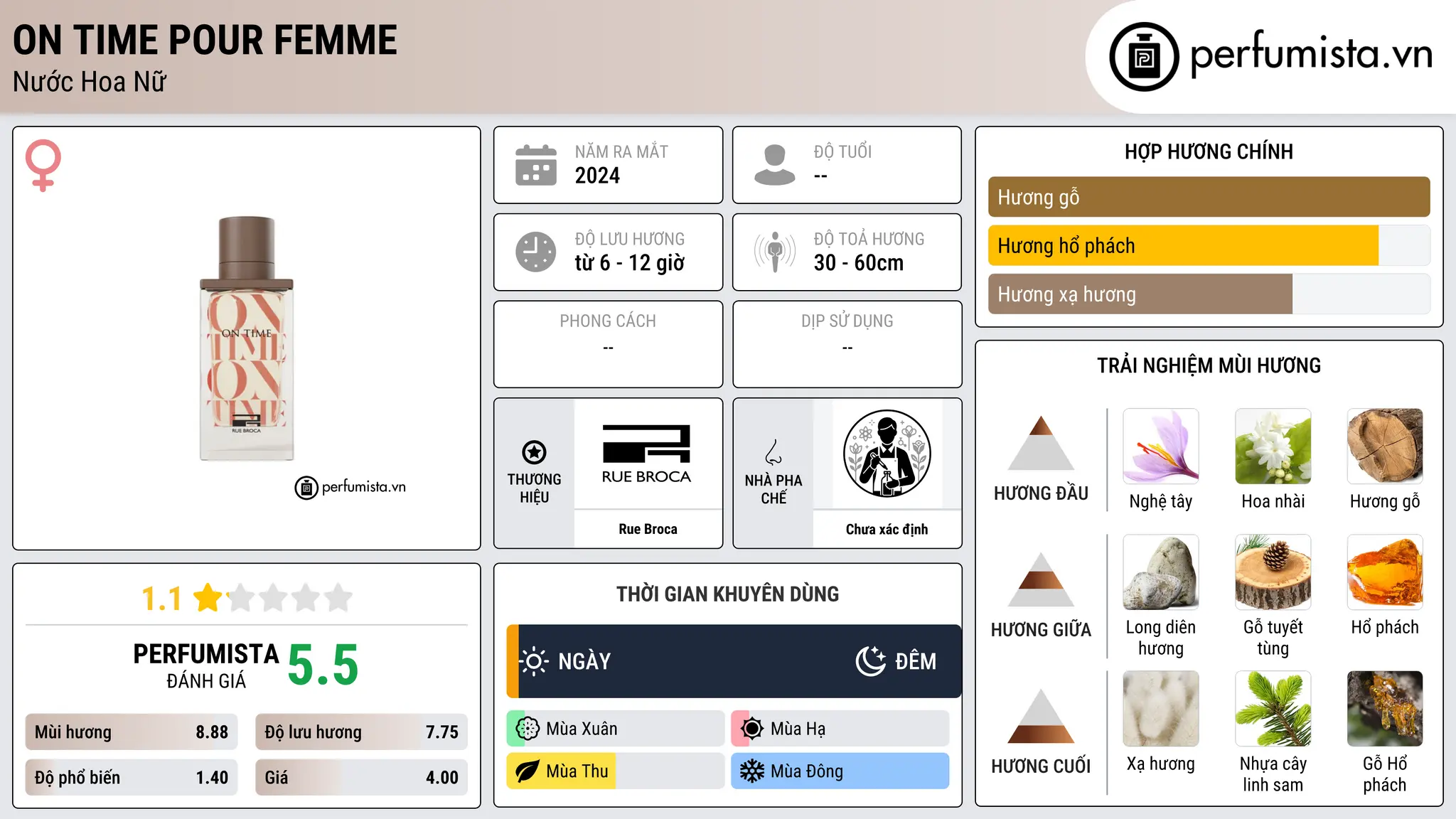This screenshot has width=1456, height=819.
Task: Open the Nghệ tây saffron note image
Action: (1161, 446)
